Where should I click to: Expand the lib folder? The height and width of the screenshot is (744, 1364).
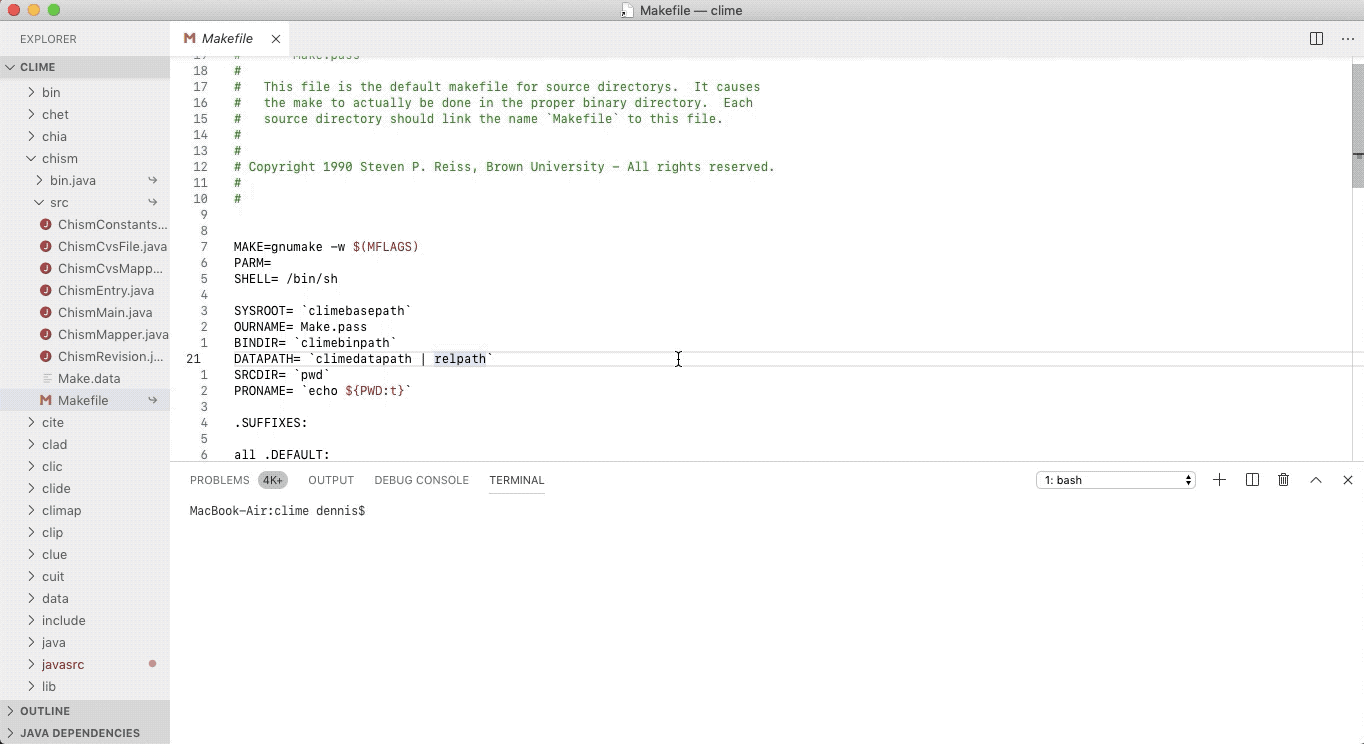(32, 686)
